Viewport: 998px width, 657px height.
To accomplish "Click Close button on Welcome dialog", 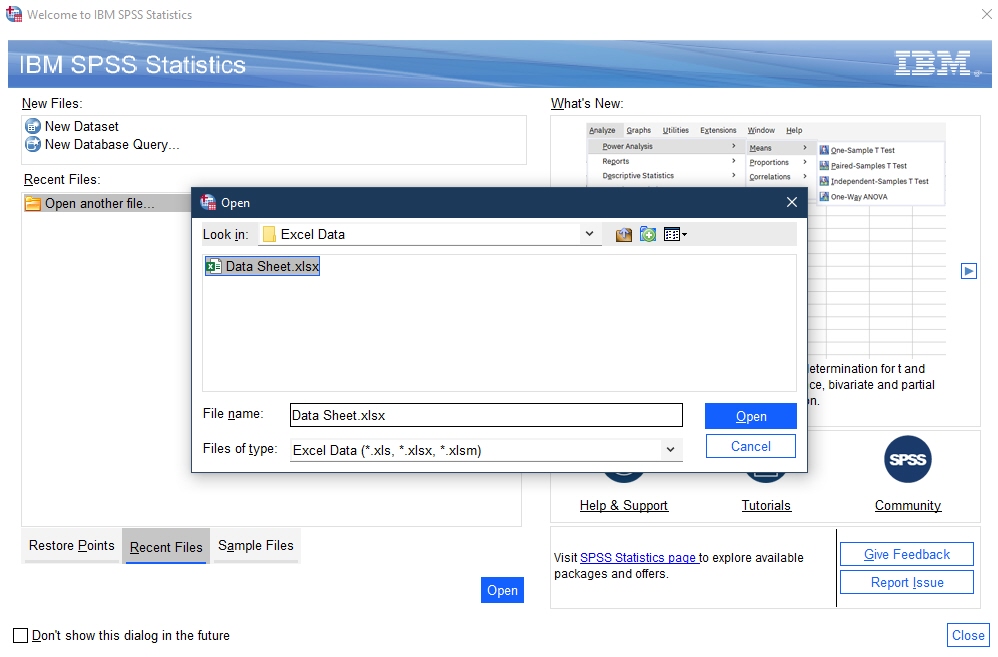I will pos(968,635).
